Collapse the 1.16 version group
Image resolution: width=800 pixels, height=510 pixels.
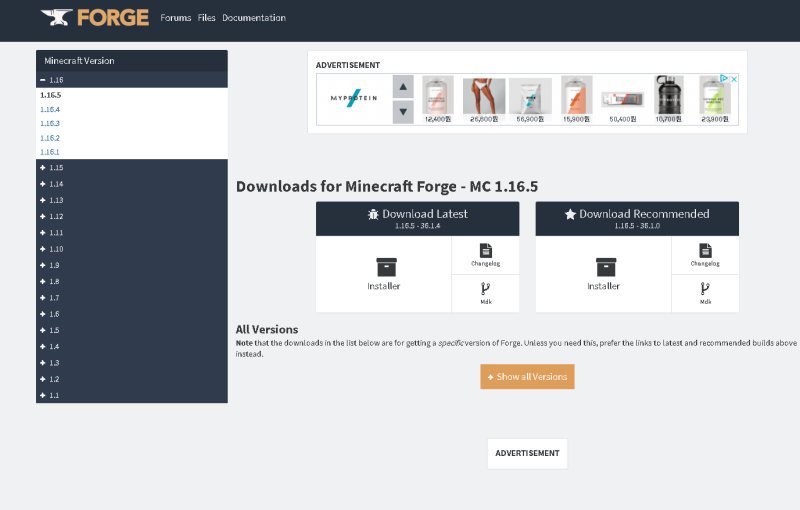(x=132, y=80)
